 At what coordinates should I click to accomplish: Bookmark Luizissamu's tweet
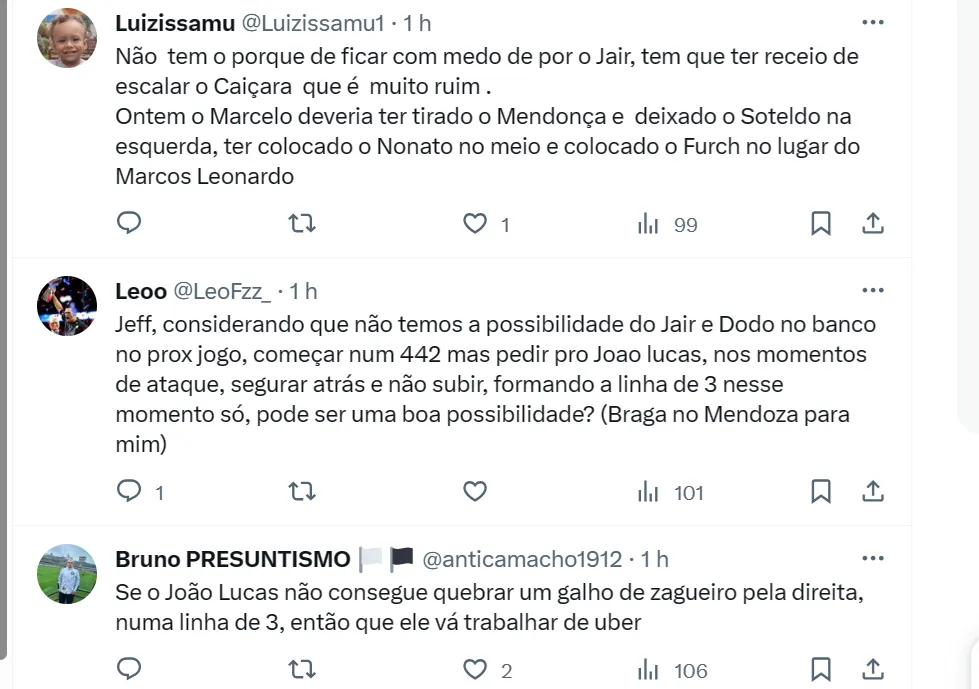click(820, 223)
